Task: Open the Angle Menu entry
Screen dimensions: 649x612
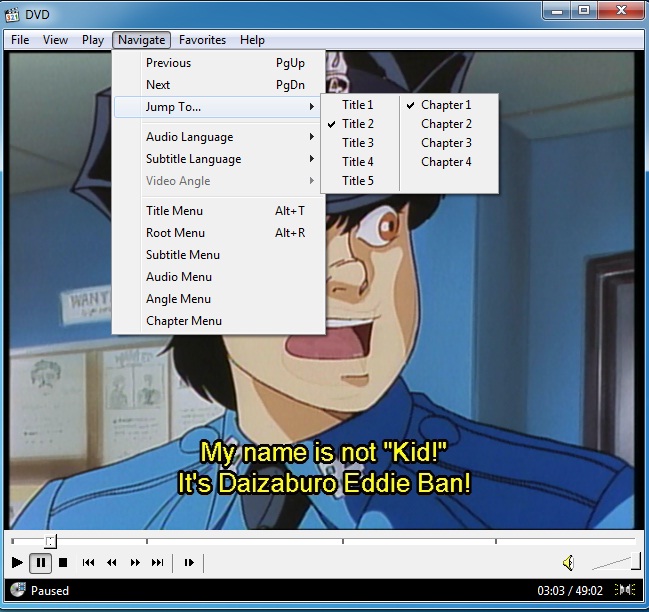Action: click(x=218, y=299)
